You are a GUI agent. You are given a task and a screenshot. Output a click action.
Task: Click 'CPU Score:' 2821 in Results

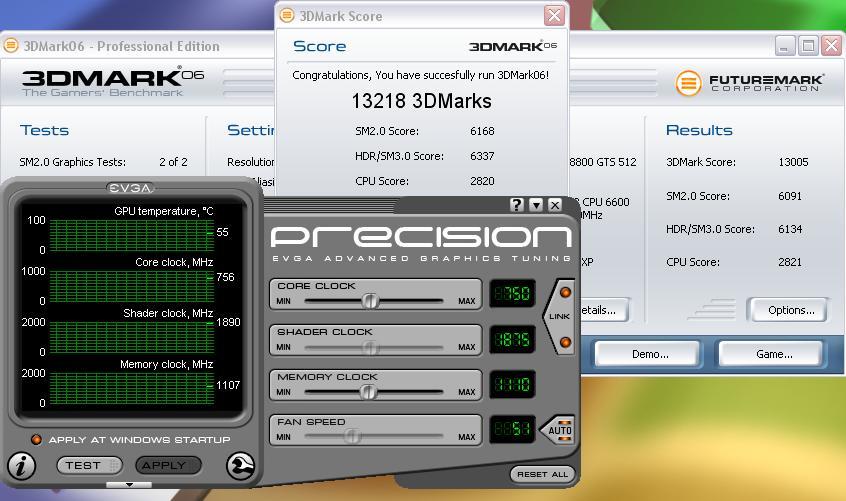tap(734, 262)
